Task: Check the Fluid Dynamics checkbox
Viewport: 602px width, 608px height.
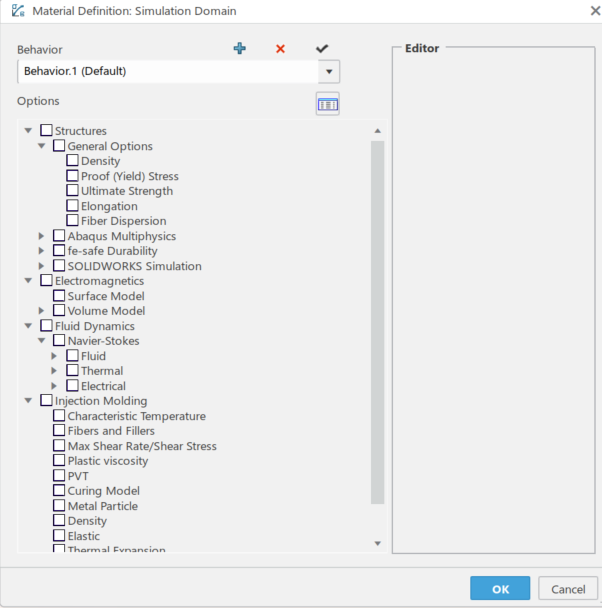Action: coord(46,325)
